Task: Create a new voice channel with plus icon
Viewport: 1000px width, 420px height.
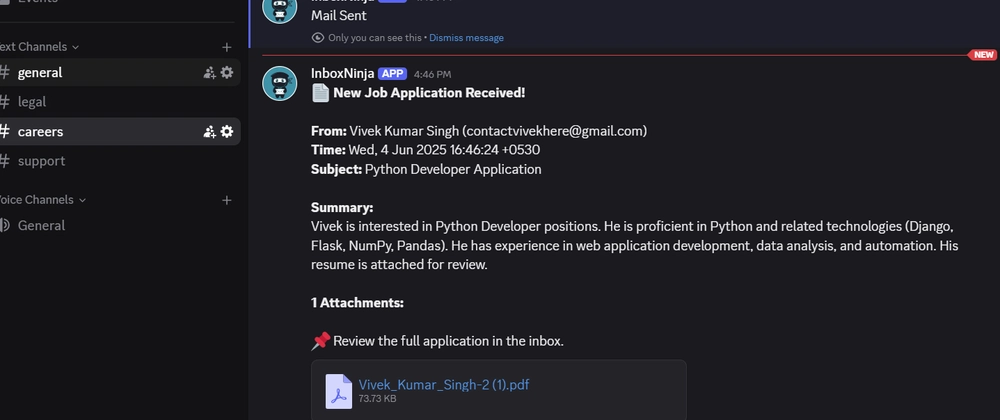Action: (x=226, y=200)
